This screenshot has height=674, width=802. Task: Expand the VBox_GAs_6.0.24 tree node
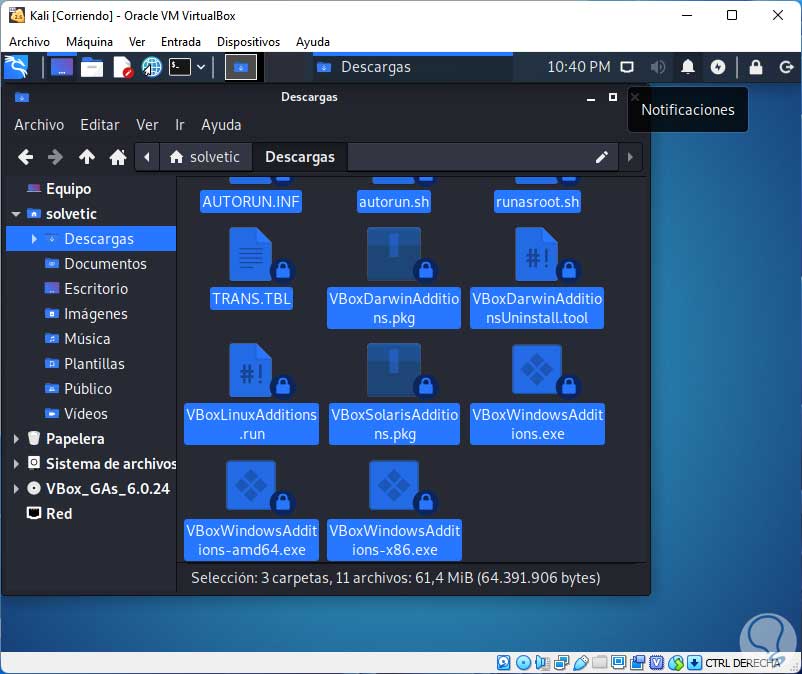(x=16, y=489)
